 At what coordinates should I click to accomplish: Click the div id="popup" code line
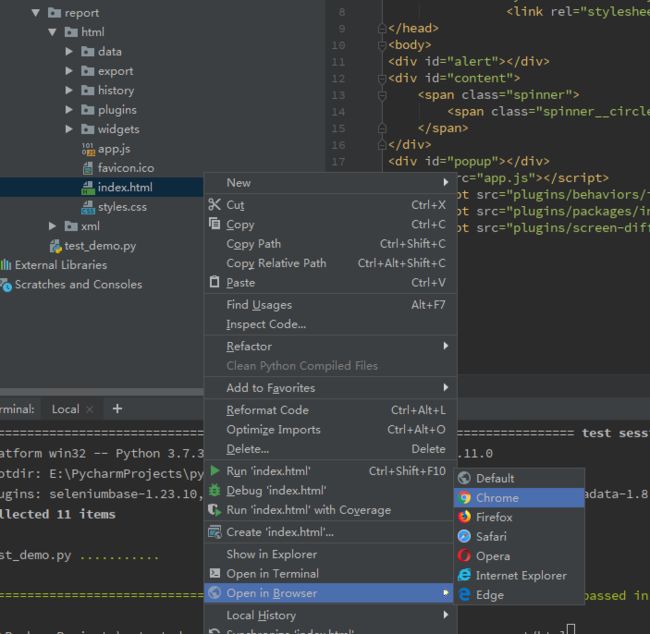pos(469,161)
